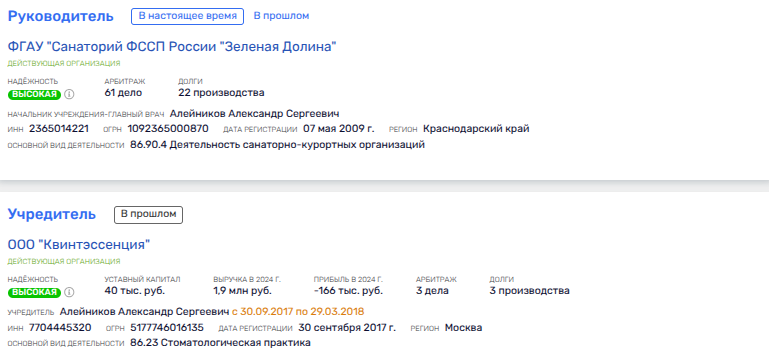Viewport: 769px width, 364px height.
Task: Select 'В прошлом' tab under Учредитель
Action: point(149,214)
